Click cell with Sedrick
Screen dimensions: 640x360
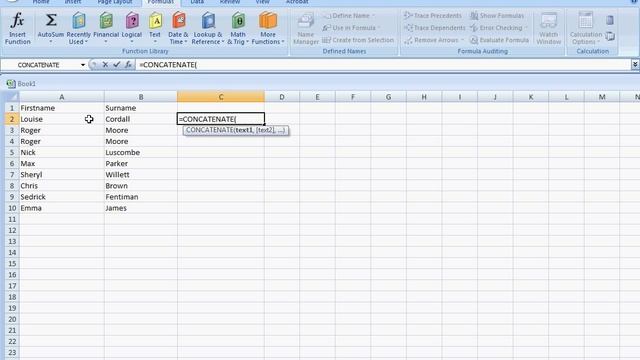62,197
